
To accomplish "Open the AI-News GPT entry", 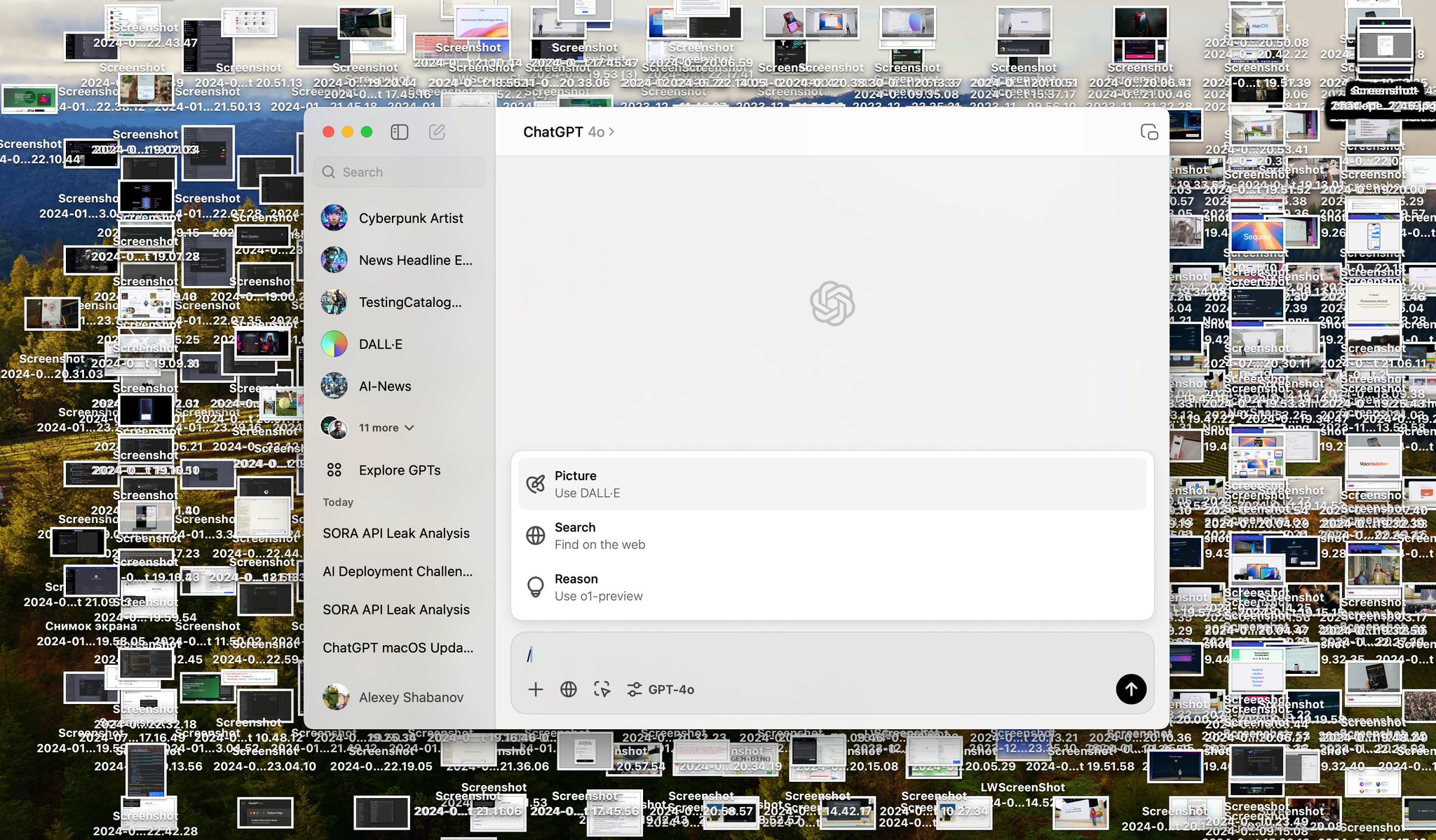I will point(399,386).
